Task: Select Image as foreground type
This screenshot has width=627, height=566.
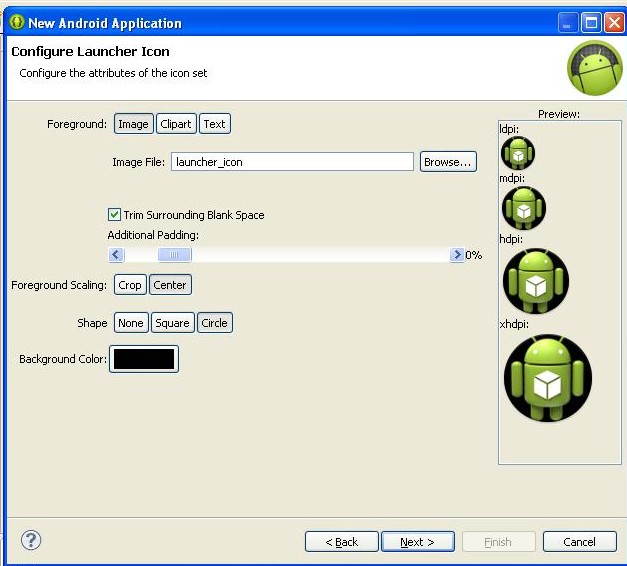Action: point(134,124)
